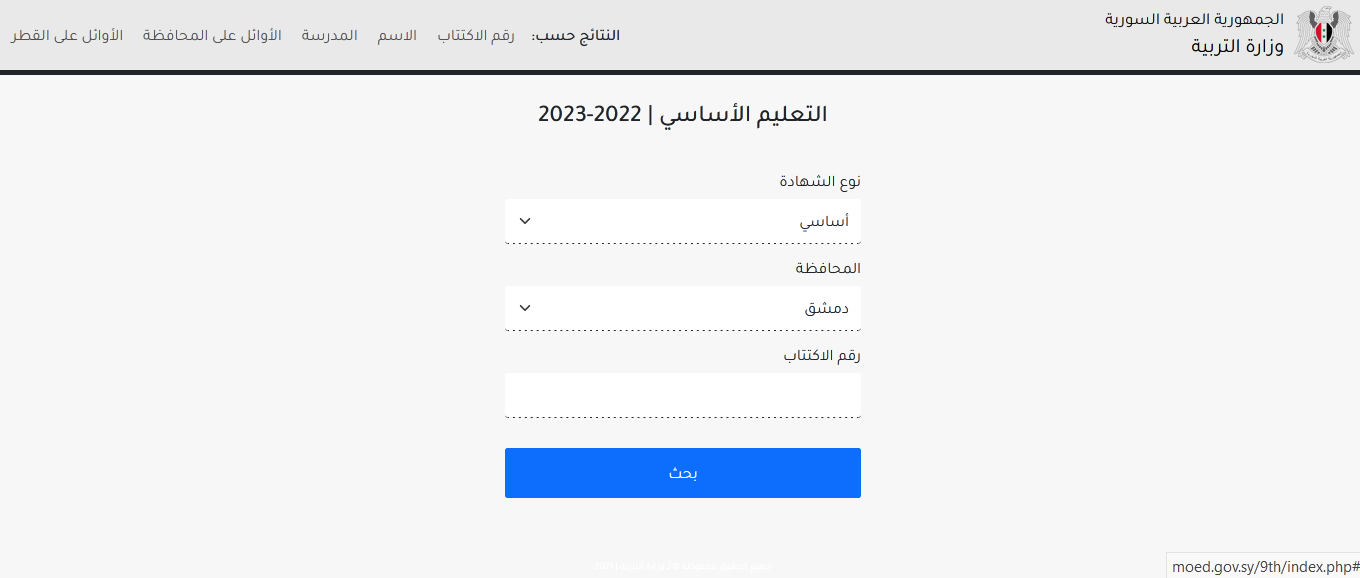Image resolution: width=1360 pixels, height=578 pixels.
Task: Open the المحافظة dropdown showing دمشق
Action: coord(682,308)
